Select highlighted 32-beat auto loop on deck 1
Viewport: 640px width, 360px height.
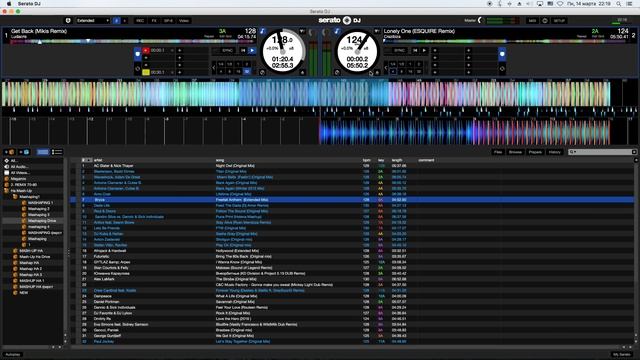click(247, 71)
